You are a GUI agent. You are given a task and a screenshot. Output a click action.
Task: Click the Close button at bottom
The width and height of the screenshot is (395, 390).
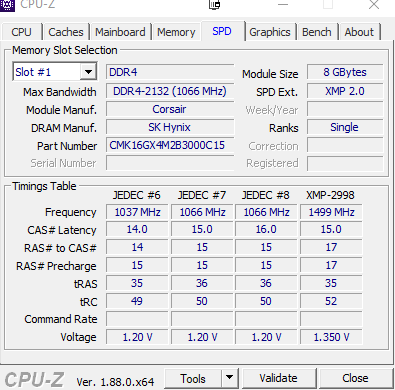tap(355, 378)
